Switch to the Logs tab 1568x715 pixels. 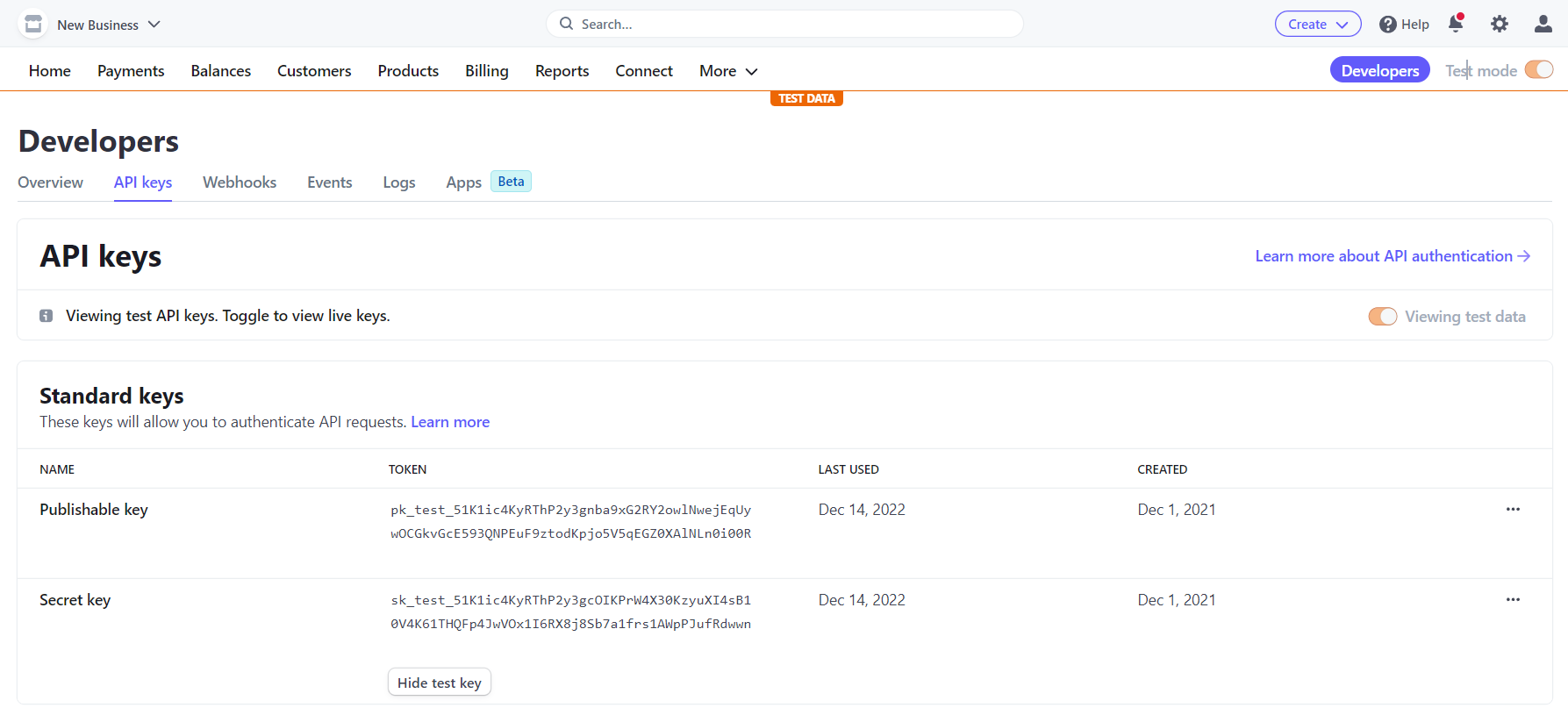point(399,182)
